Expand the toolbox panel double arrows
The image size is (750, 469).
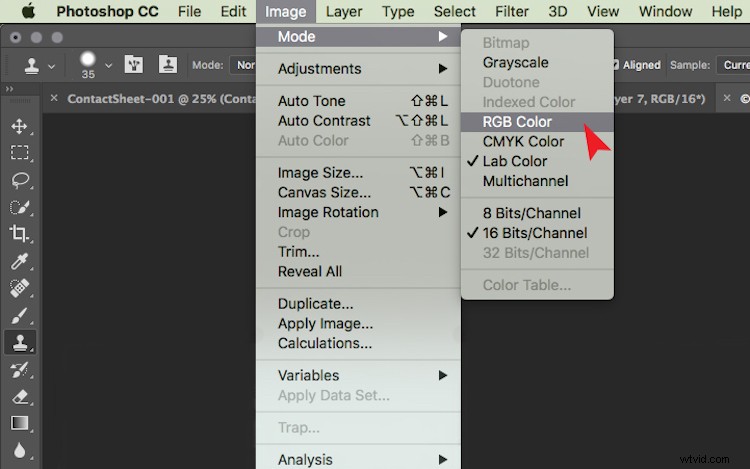9,89
